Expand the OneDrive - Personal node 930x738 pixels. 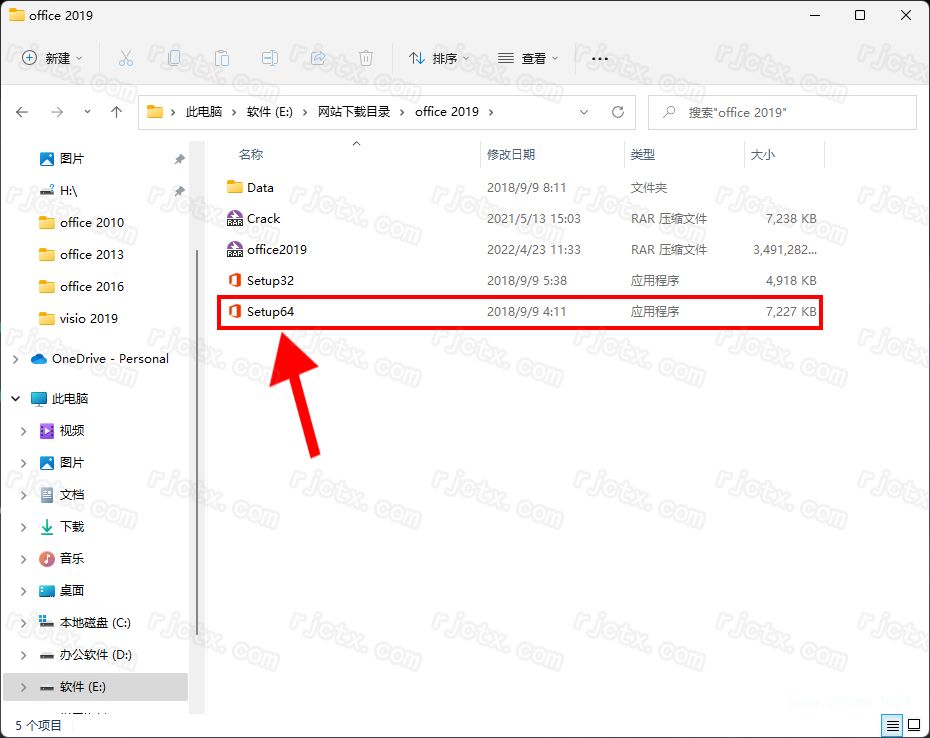pyautogui.click(x=14, y=358)
